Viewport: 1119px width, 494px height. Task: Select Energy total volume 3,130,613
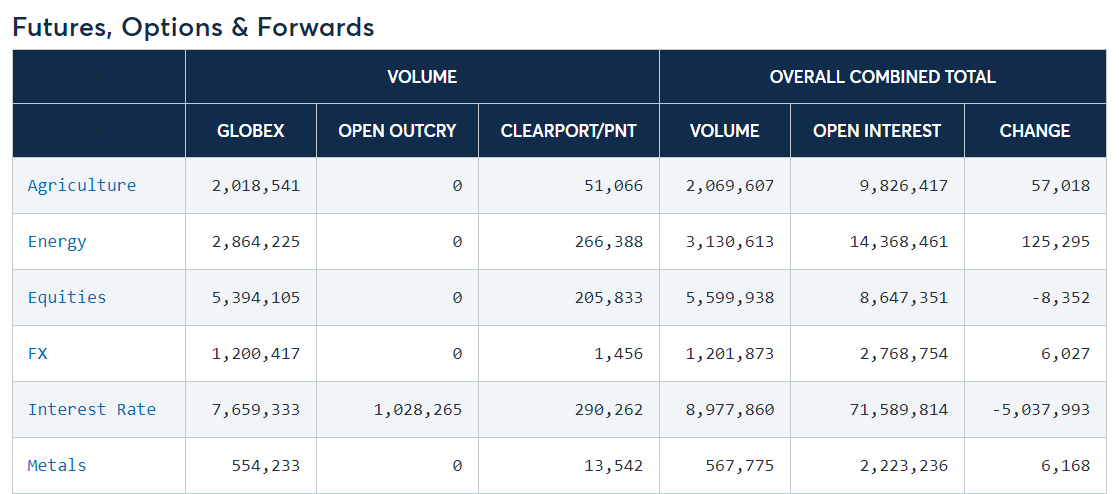729,241
